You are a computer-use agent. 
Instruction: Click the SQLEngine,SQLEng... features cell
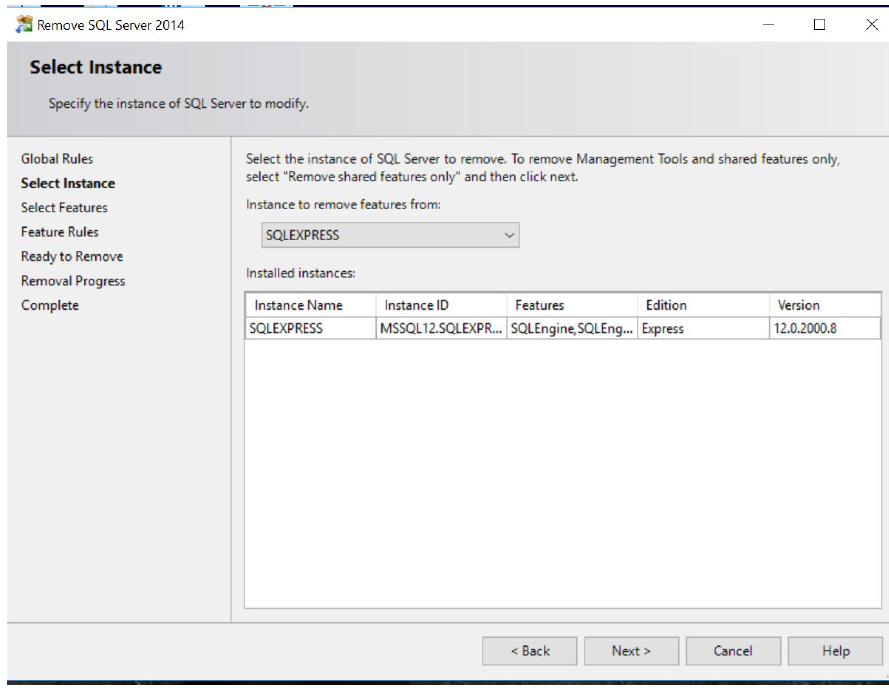tap(572, 328)
